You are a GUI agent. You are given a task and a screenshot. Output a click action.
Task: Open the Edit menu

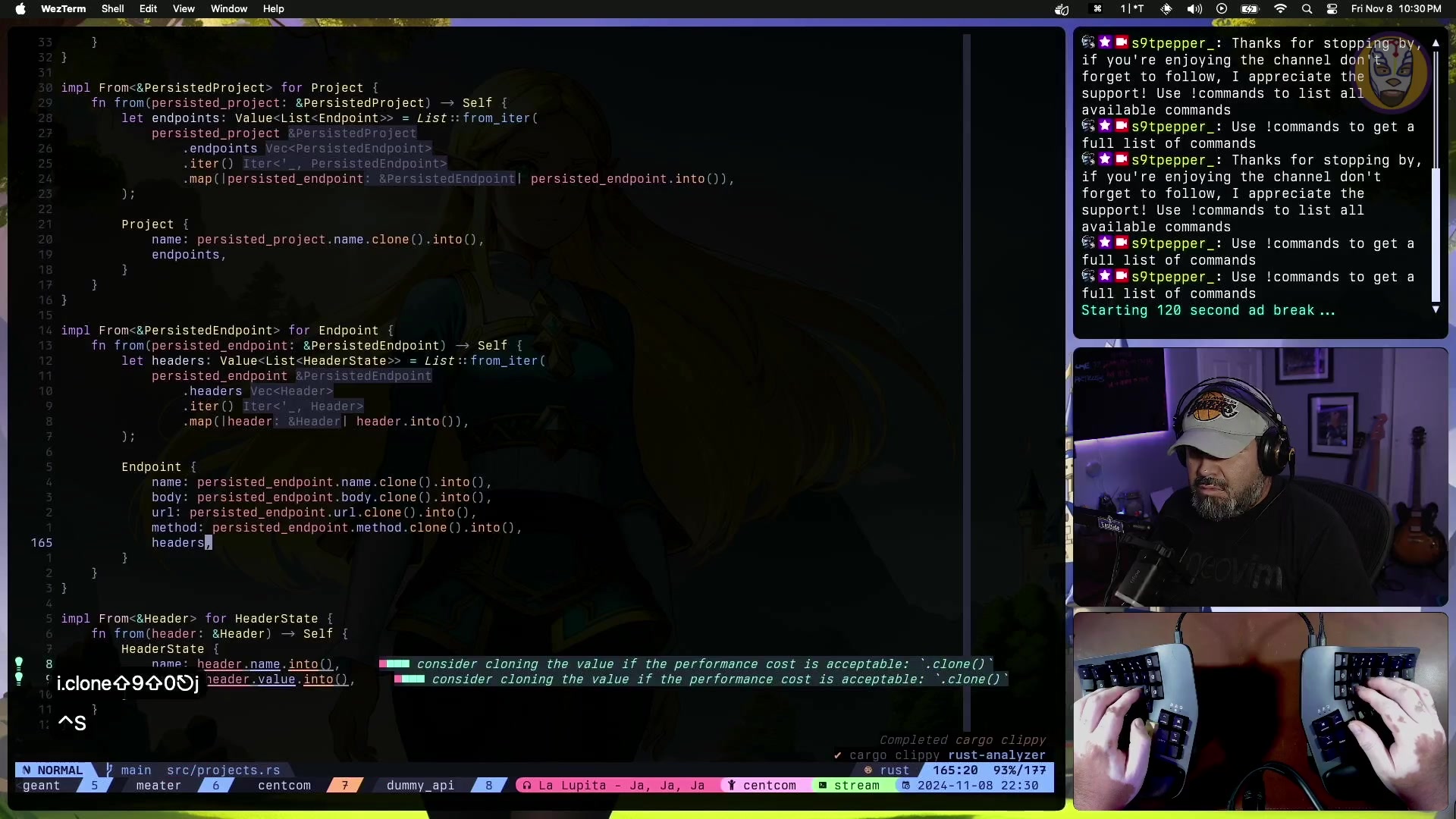click(148, 9)
